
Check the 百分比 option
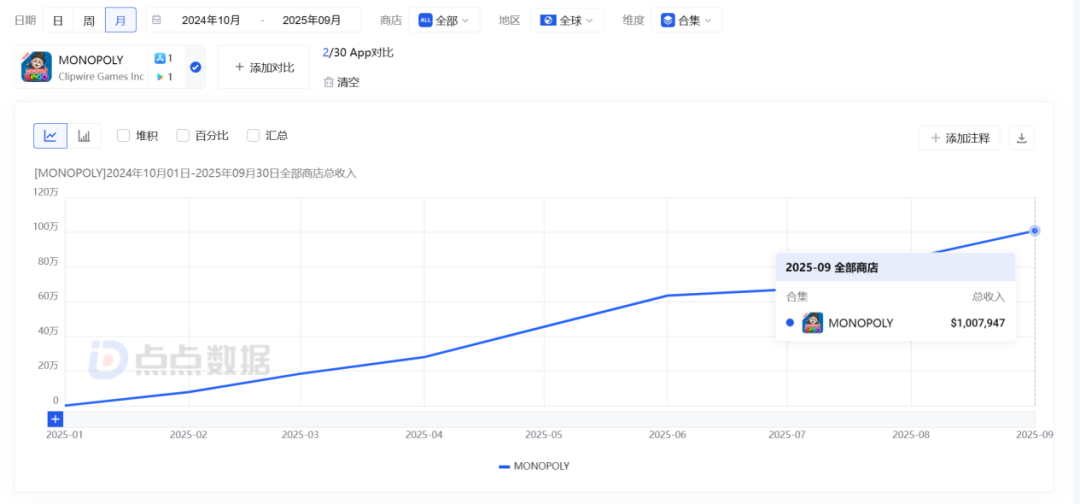pyautogui.click(x=183, y=136)
